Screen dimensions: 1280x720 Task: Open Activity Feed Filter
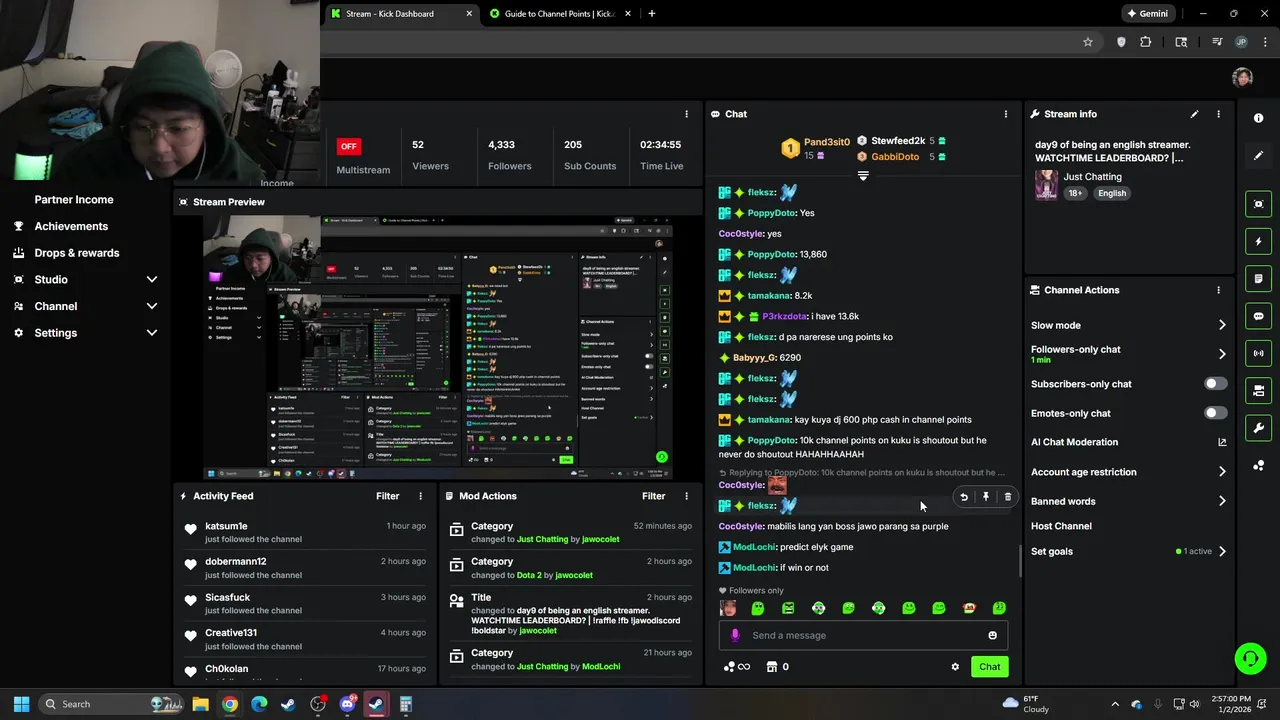(x=388, y=496)
